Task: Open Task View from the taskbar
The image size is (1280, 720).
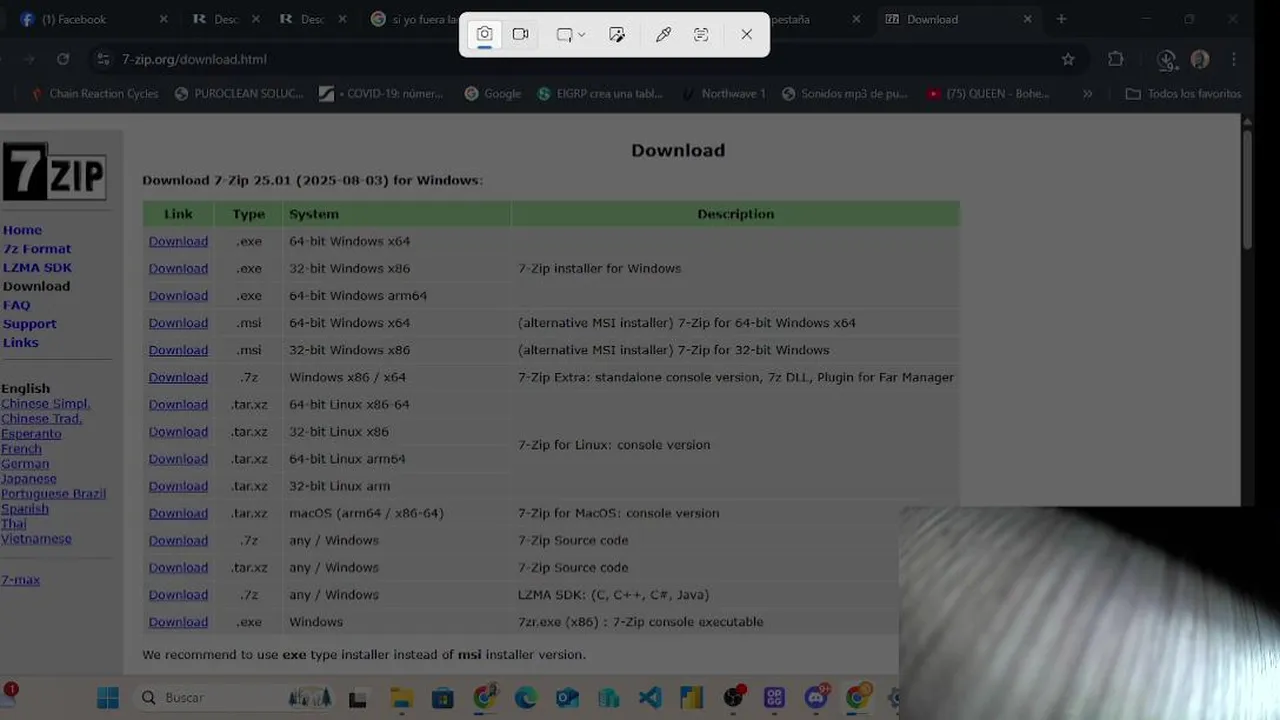Action: point(357,698)
